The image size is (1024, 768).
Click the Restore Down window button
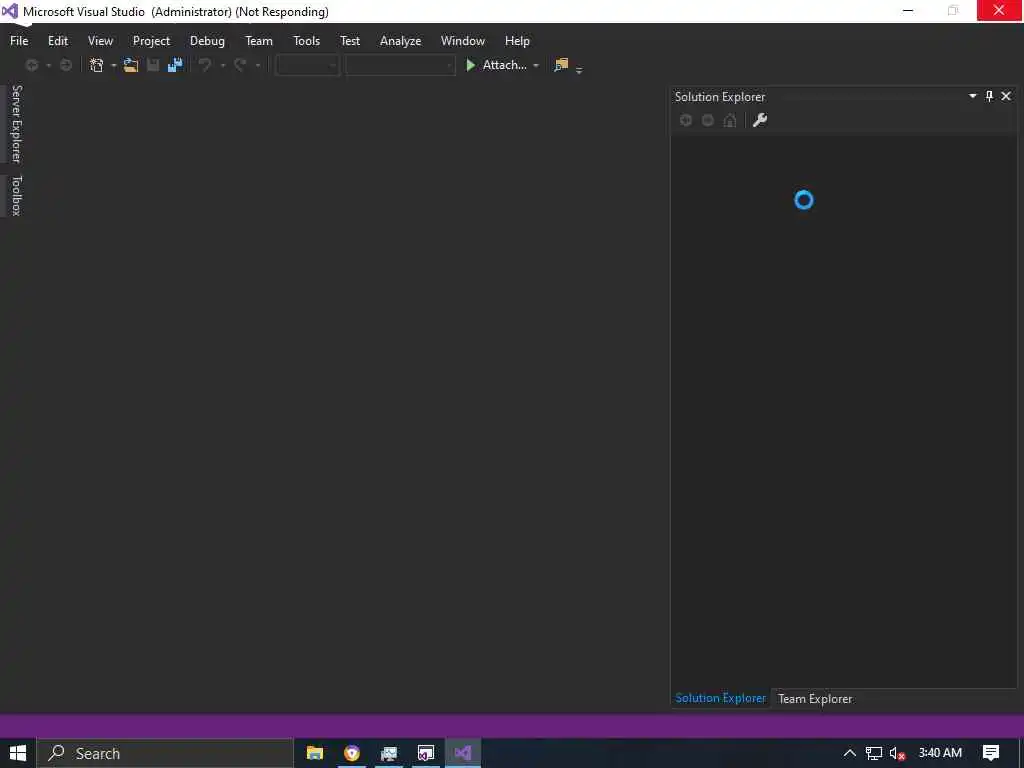click(953, 10)
